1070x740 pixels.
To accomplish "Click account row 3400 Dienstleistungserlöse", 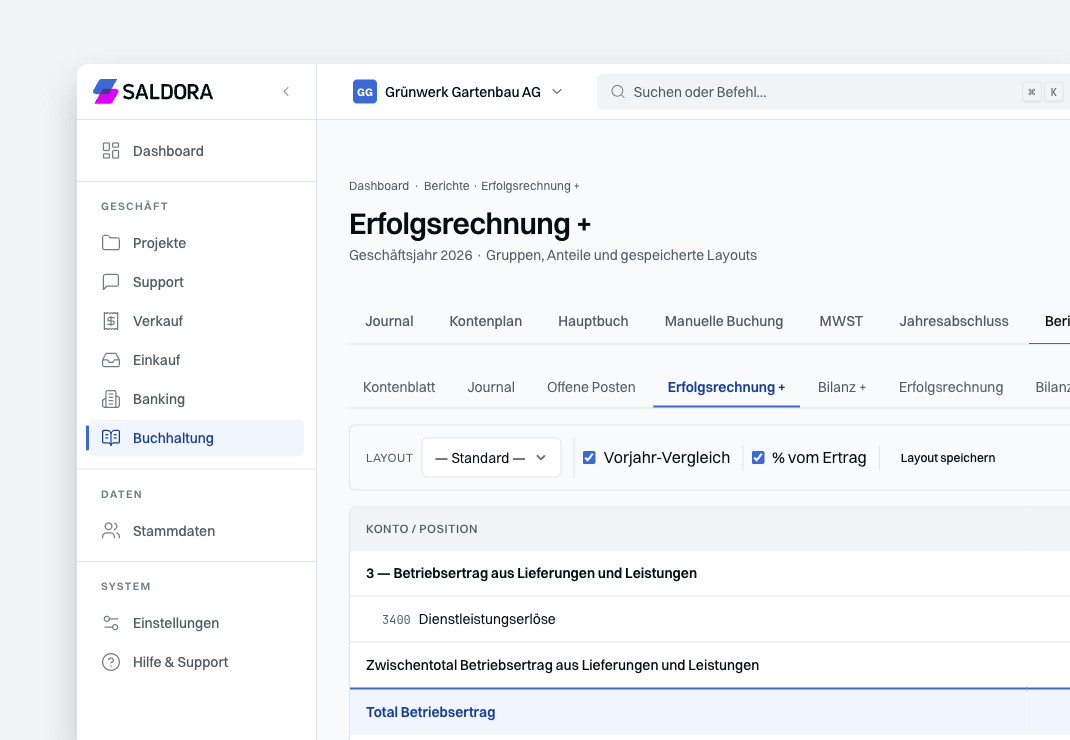I will 710,619.
